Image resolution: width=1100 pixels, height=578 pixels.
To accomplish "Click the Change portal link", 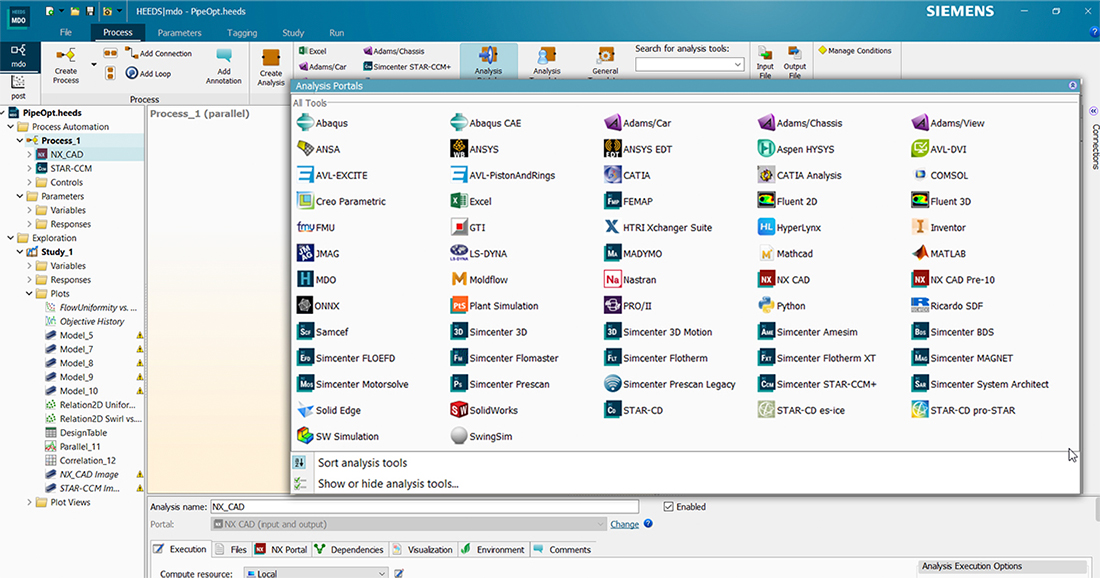I will tap(624, 524).
